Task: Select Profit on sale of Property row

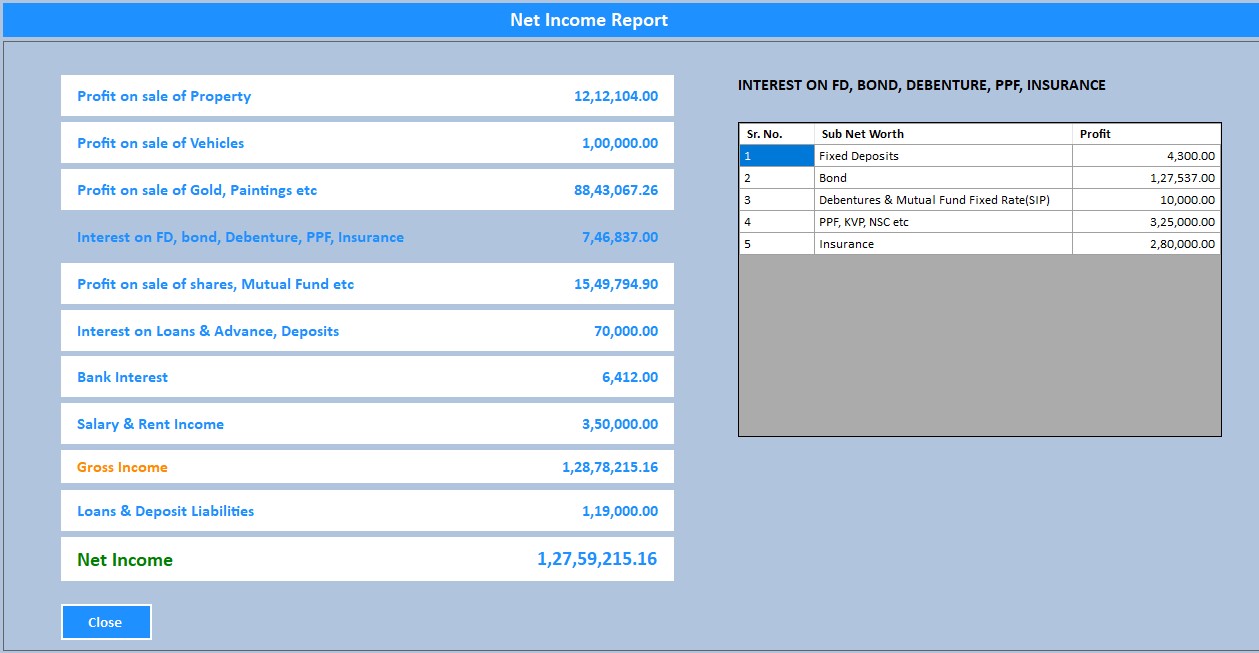Action: pos(366,96)
